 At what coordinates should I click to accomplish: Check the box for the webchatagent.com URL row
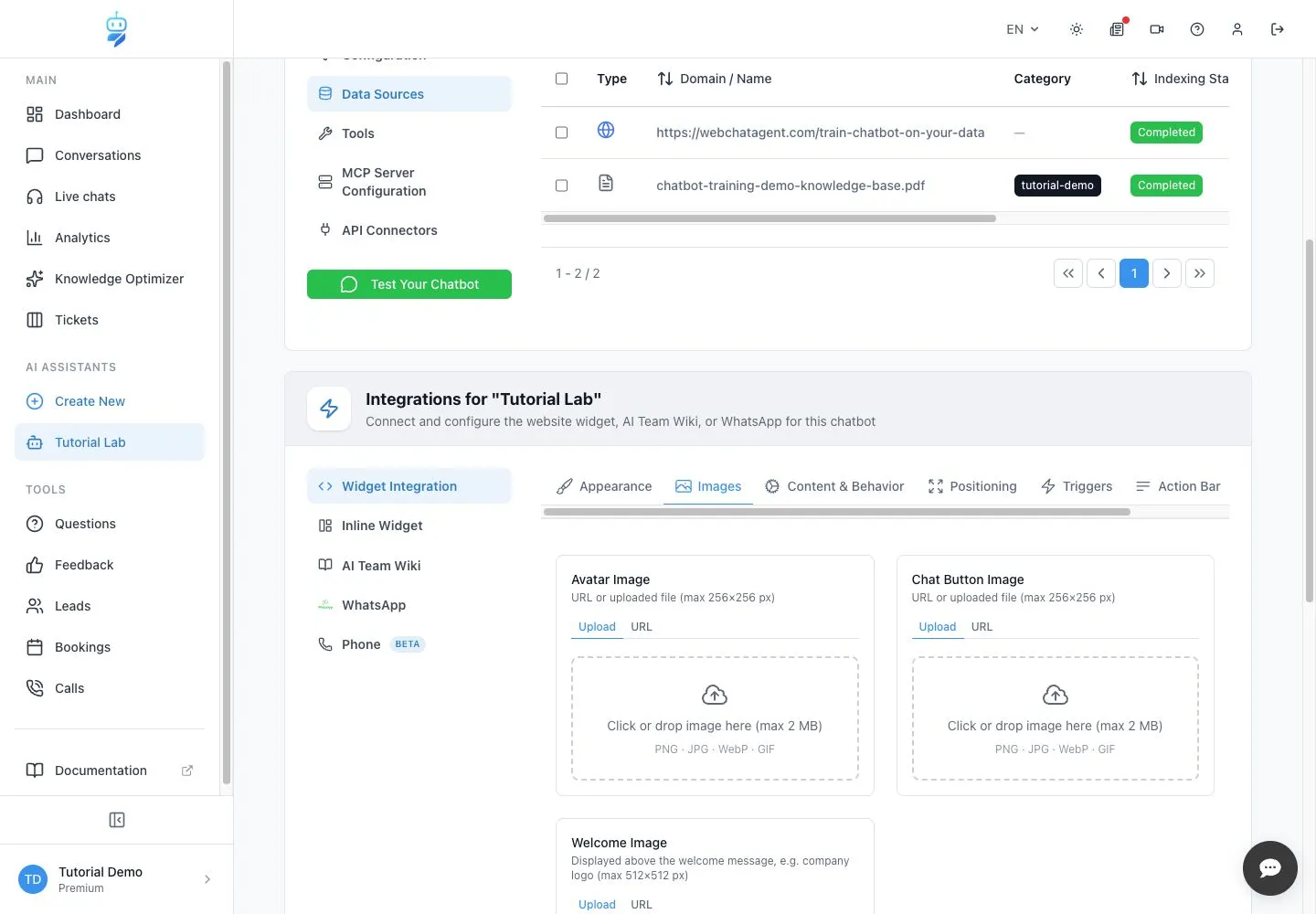coord(562,133)
